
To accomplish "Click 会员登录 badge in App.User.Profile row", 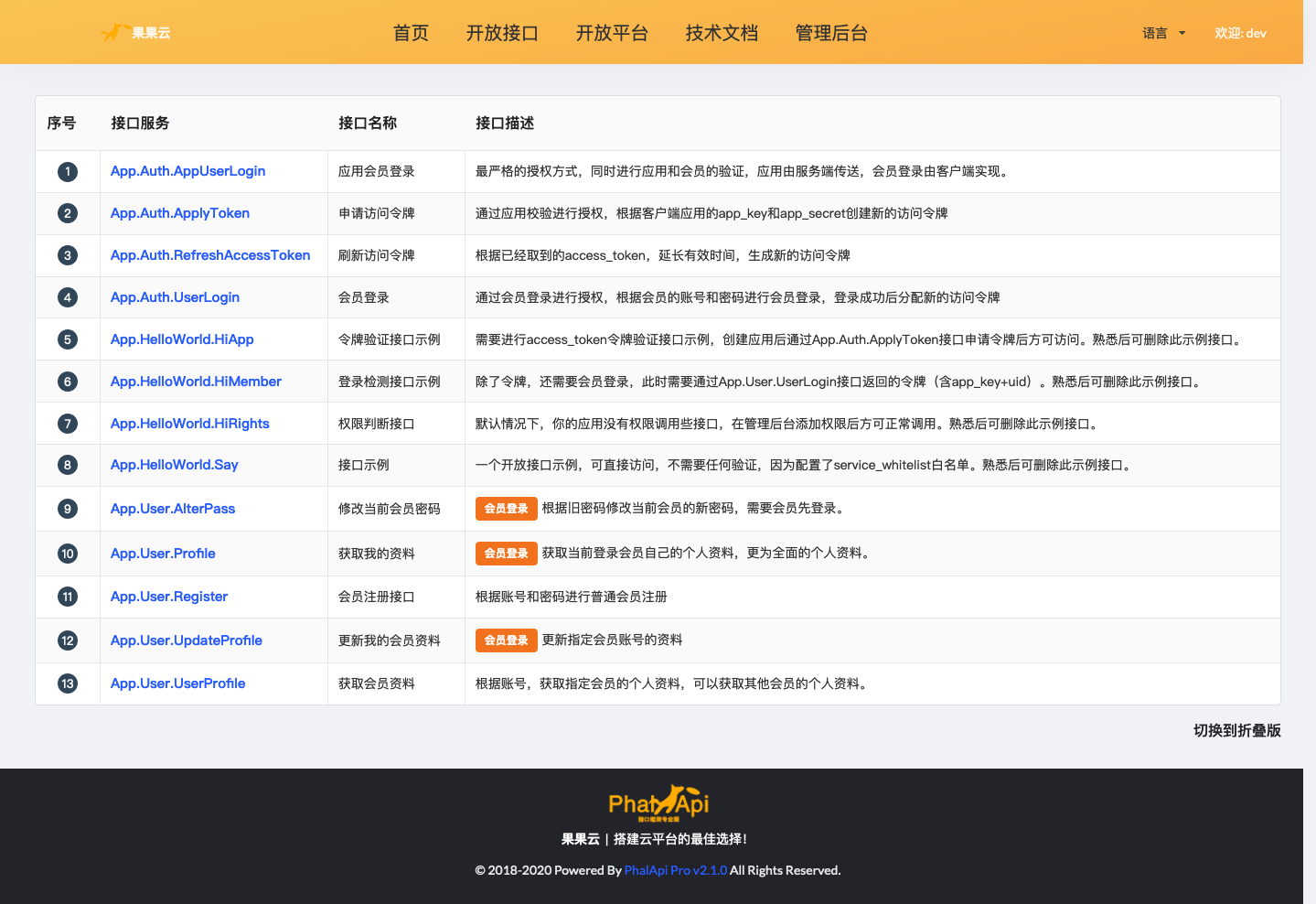I will coord(506,554).
